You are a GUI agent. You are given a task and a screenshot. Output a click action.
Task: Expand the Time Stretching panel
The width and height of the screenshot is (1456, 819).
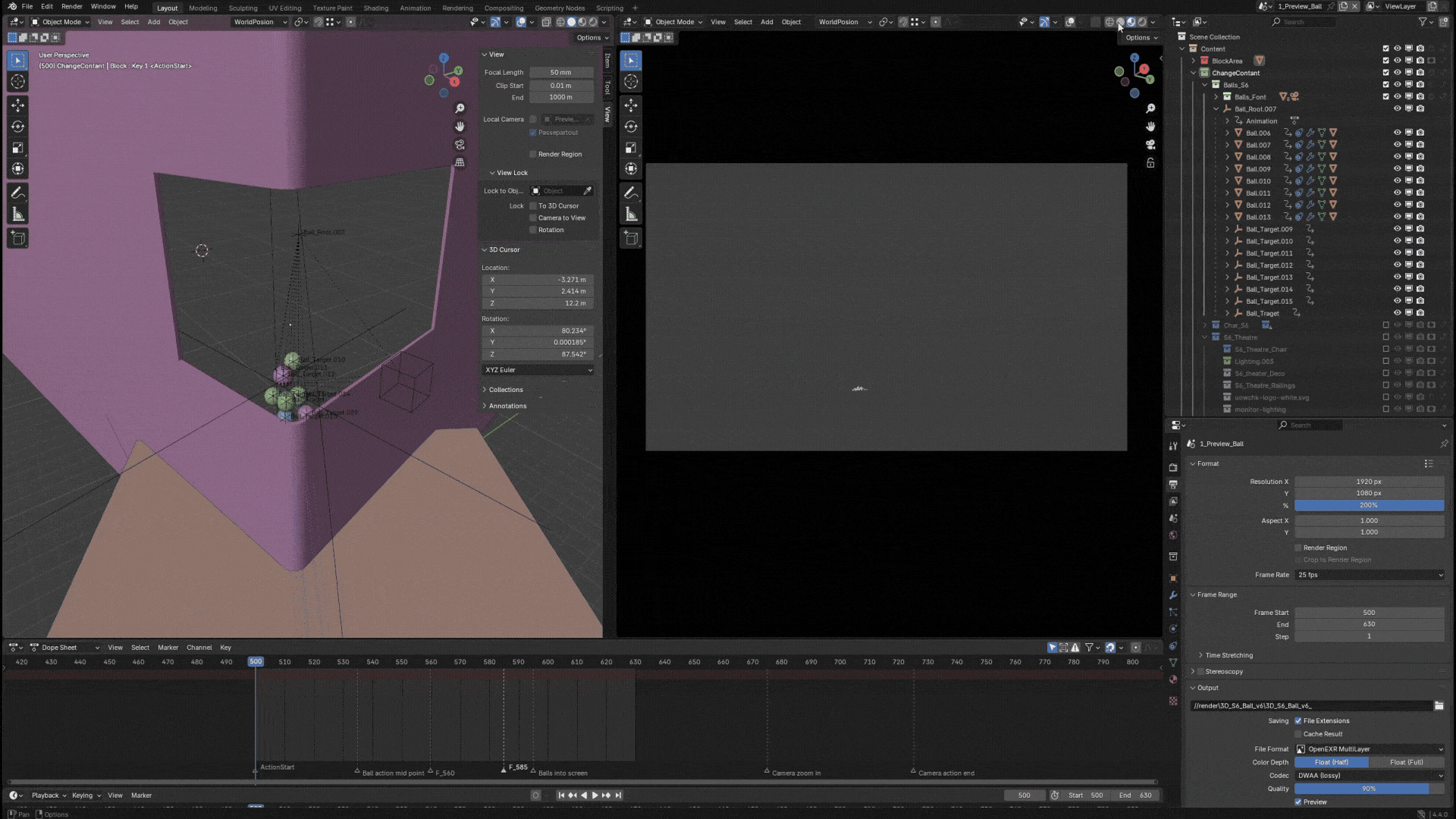(1228, 655)
